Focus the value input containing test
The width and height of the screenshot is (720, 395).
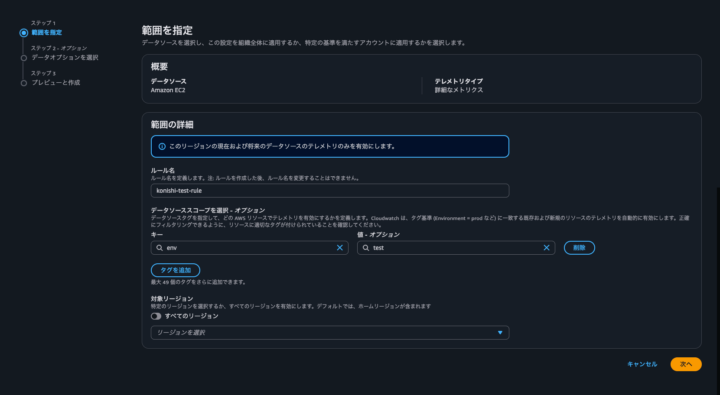pyautogui.click(x=456, y=248)
